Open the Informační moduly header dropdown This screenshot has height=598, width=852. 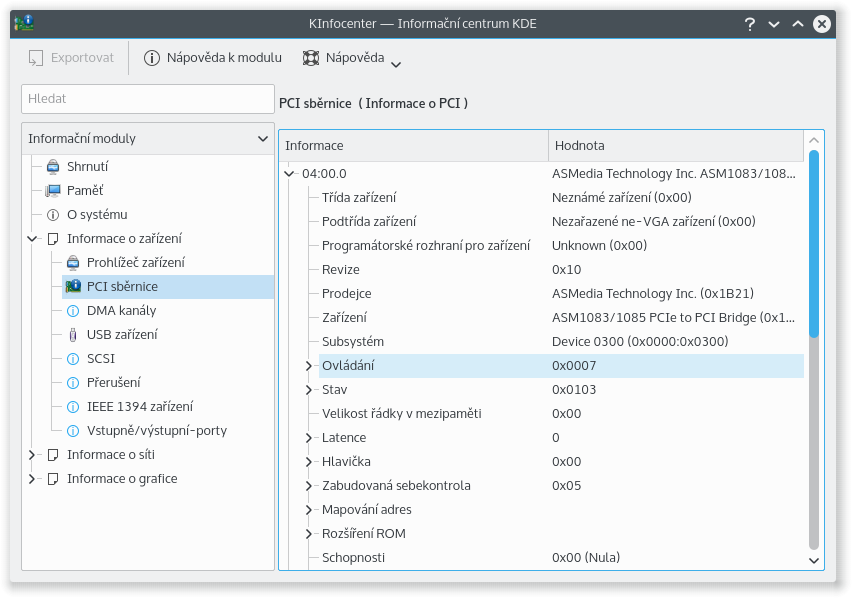[x=263, y=139]
